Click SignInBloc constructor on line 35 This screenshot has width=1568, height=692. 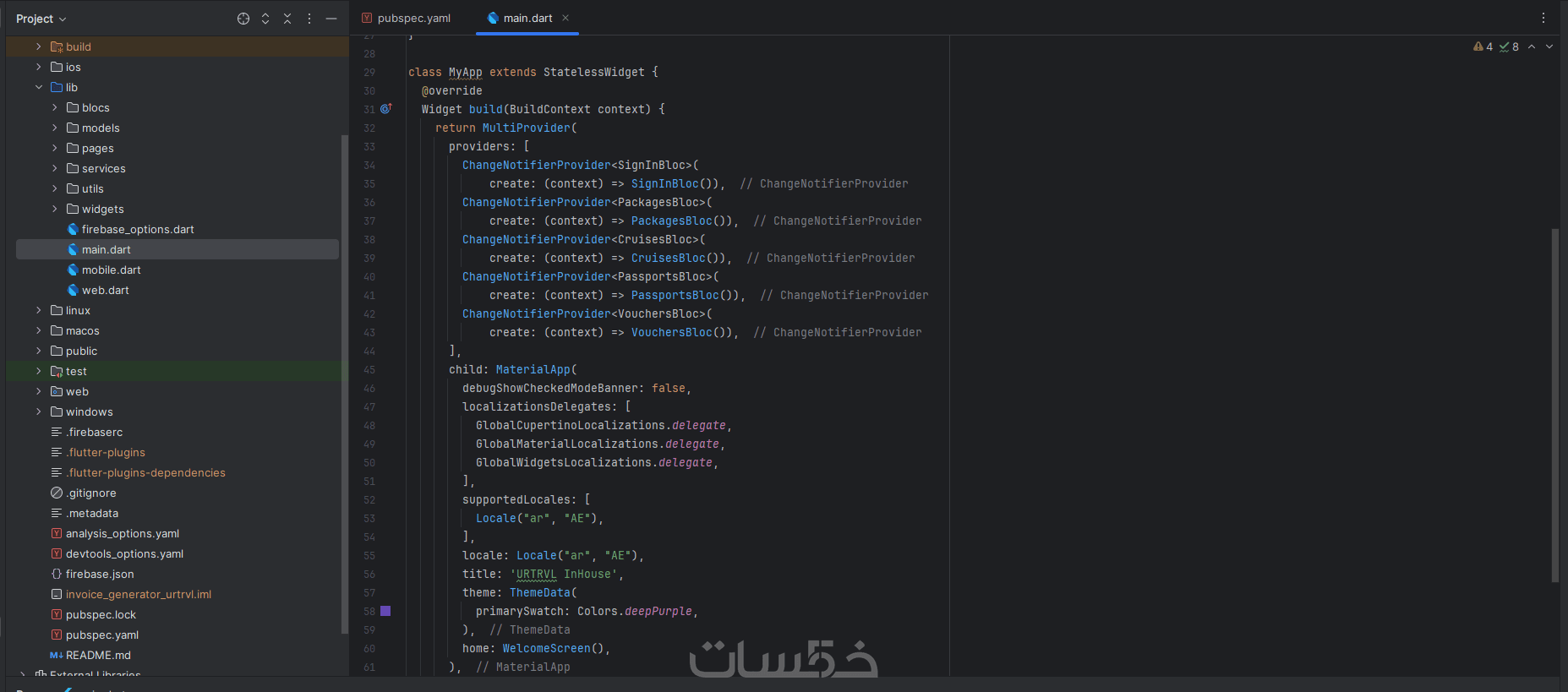(665, 183)
